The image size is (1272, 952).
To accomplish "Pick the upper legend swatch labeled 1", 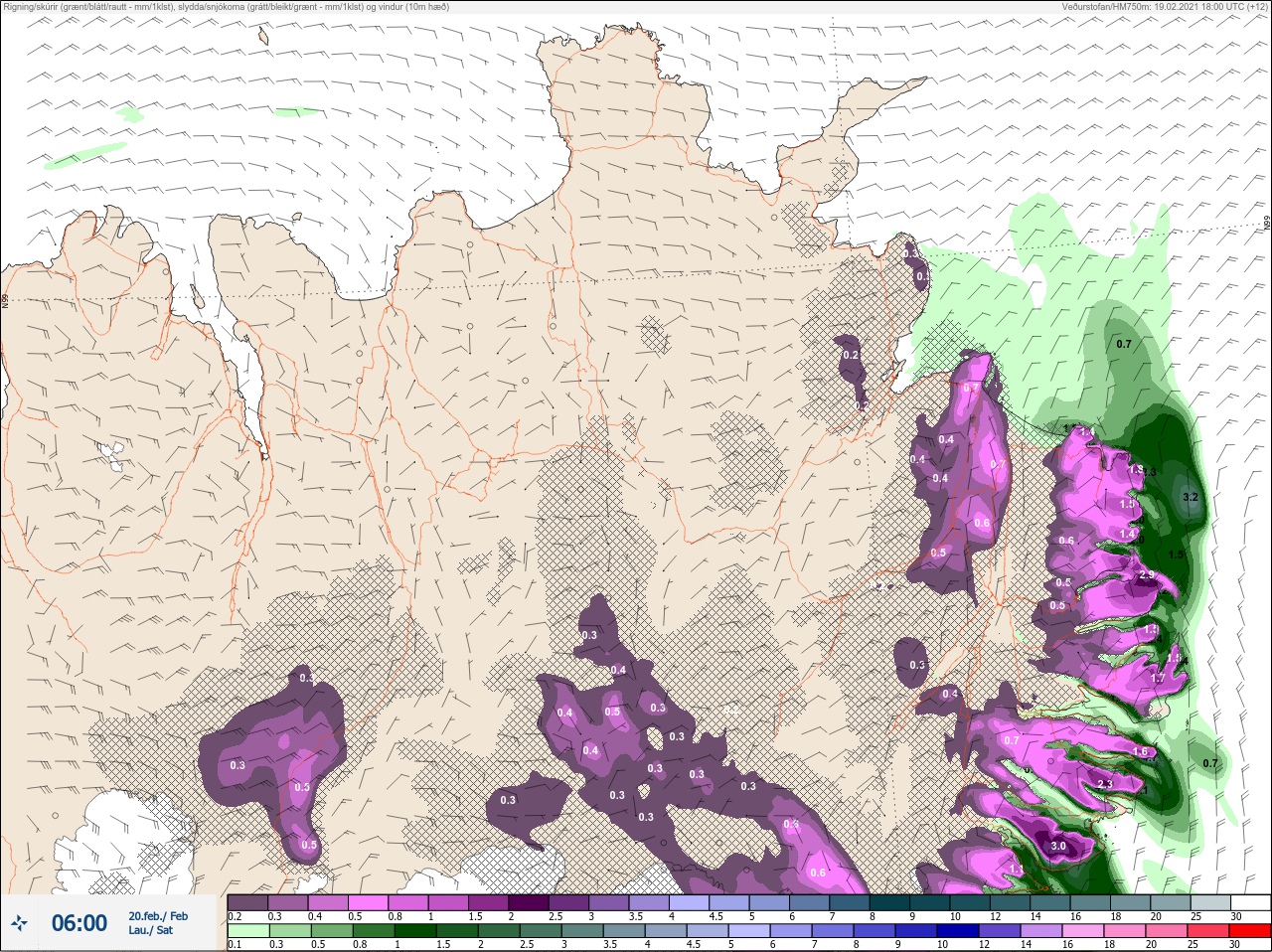I will [x=448, y=902].
